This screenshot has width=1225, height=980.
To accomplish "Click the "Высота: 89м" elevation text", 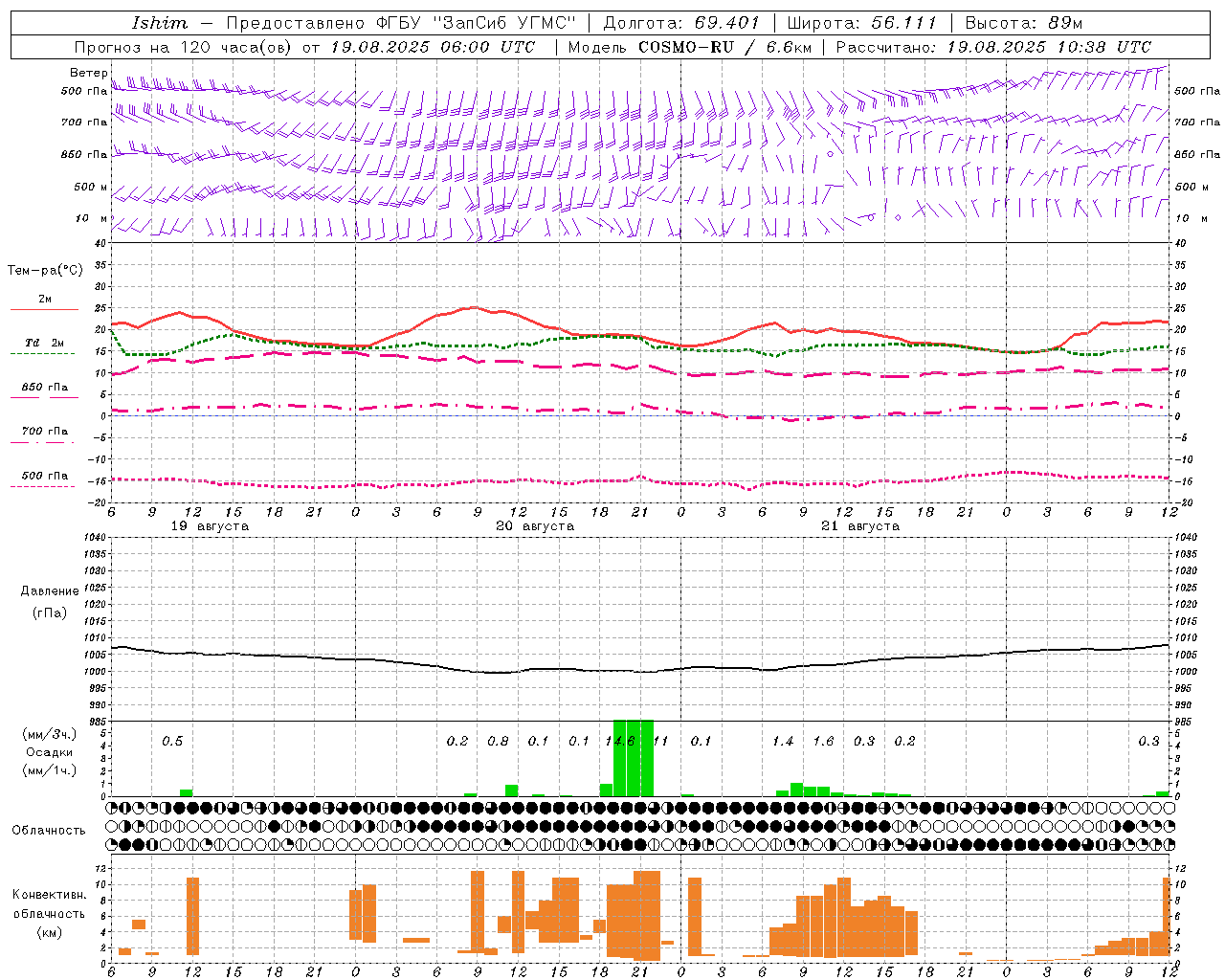I will point(1023,23).
